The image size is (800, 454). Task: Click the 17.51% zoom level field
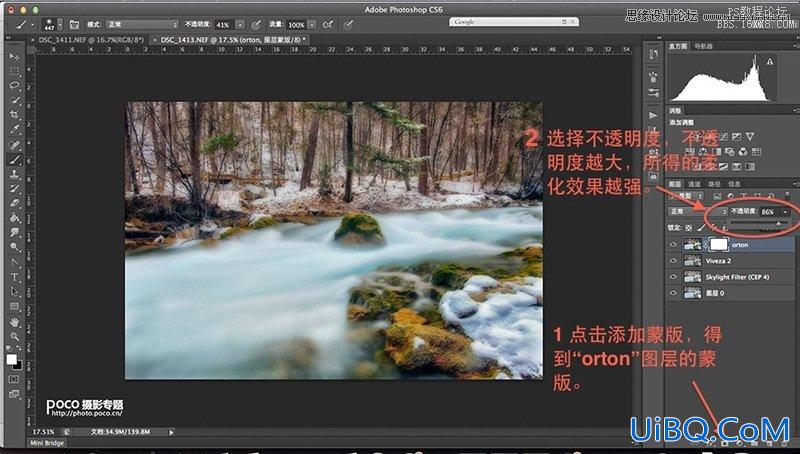pyautogui.click(x=44, y=432)
